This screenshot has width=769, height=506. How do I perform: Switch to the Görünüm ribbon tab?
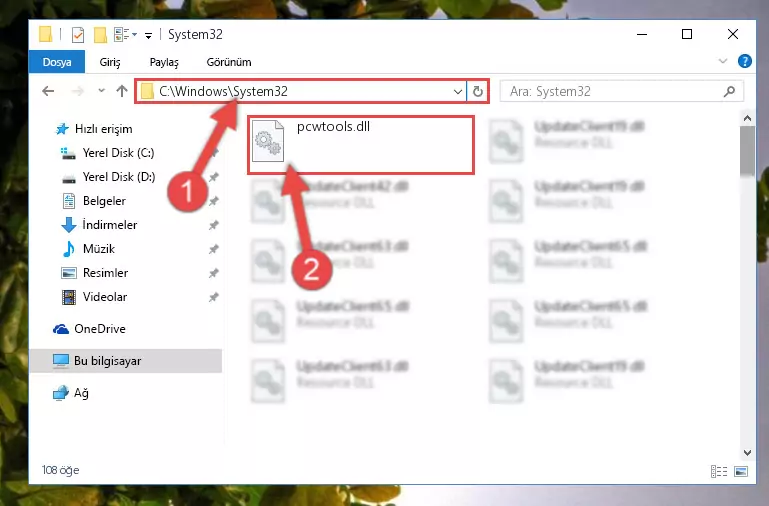229,62
